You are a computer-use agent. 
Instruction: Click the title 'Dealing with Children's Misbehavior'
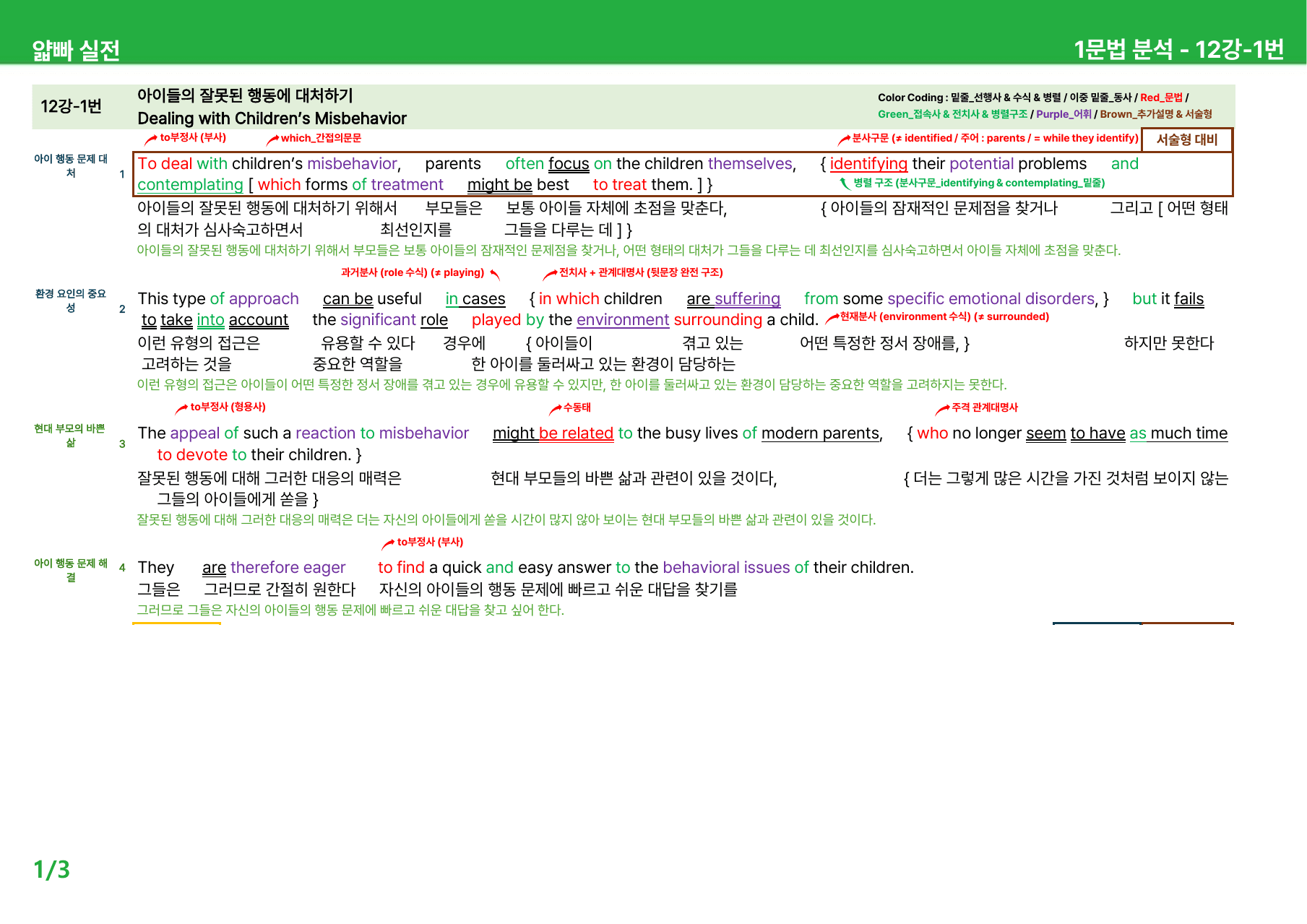pos(272,118)
